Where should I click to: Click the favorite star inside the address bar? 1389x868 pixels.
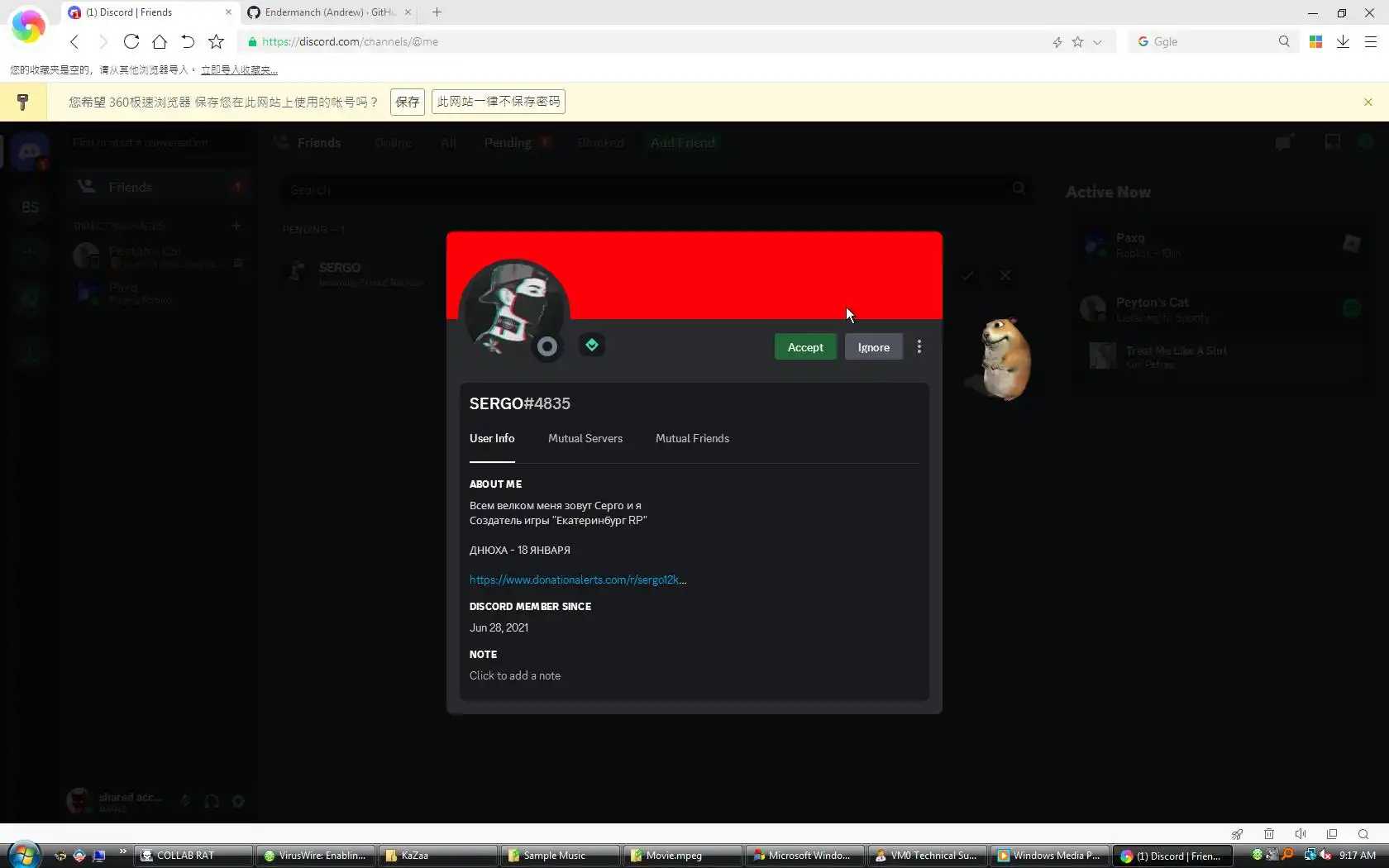click(1077, 41)
